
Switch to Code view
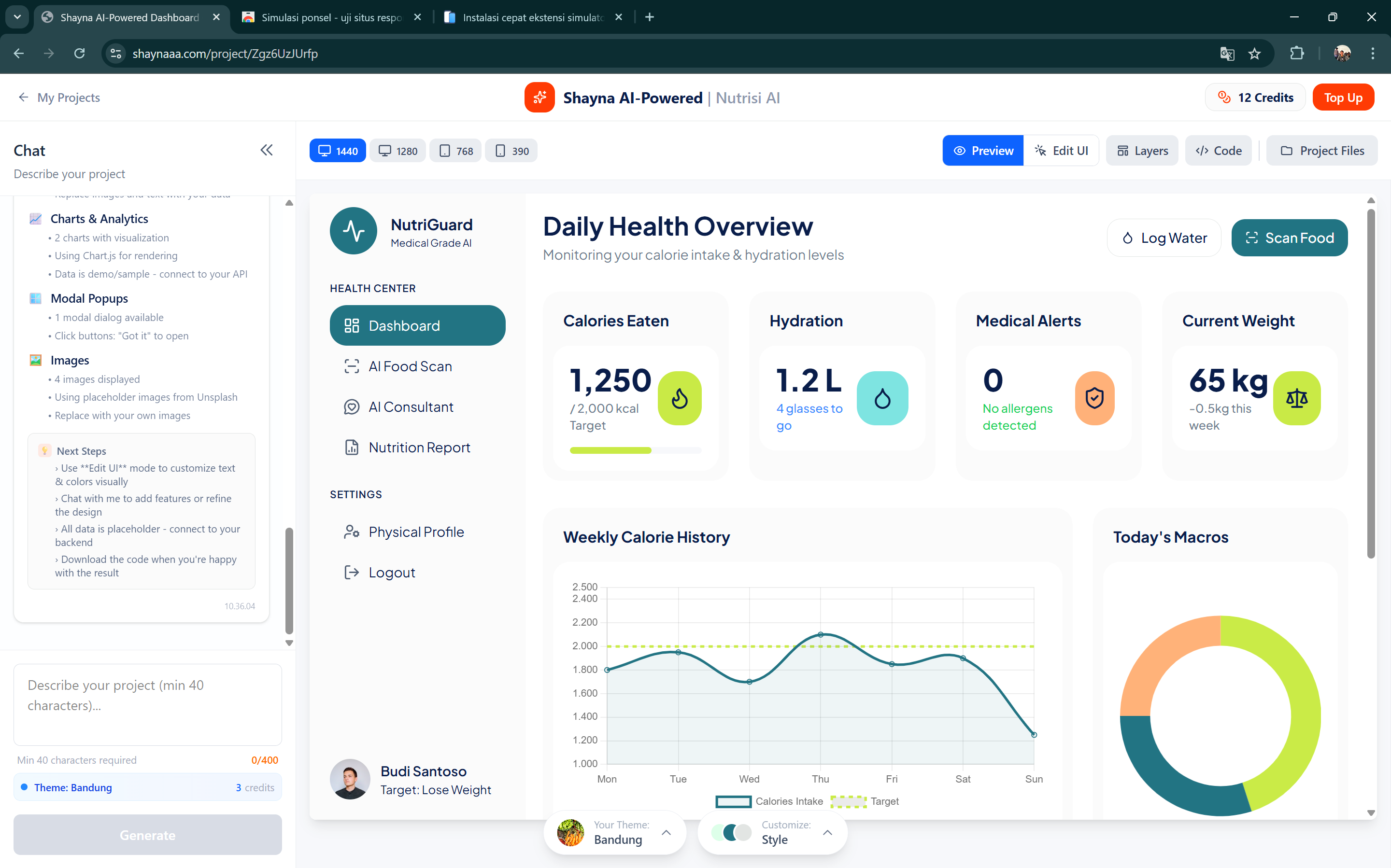pyautogui.click(x=1218, y=150)
